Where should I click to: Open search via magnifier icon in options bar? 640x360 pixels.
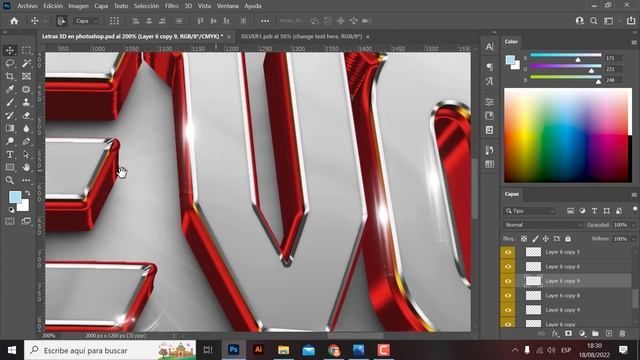point(593,21)
